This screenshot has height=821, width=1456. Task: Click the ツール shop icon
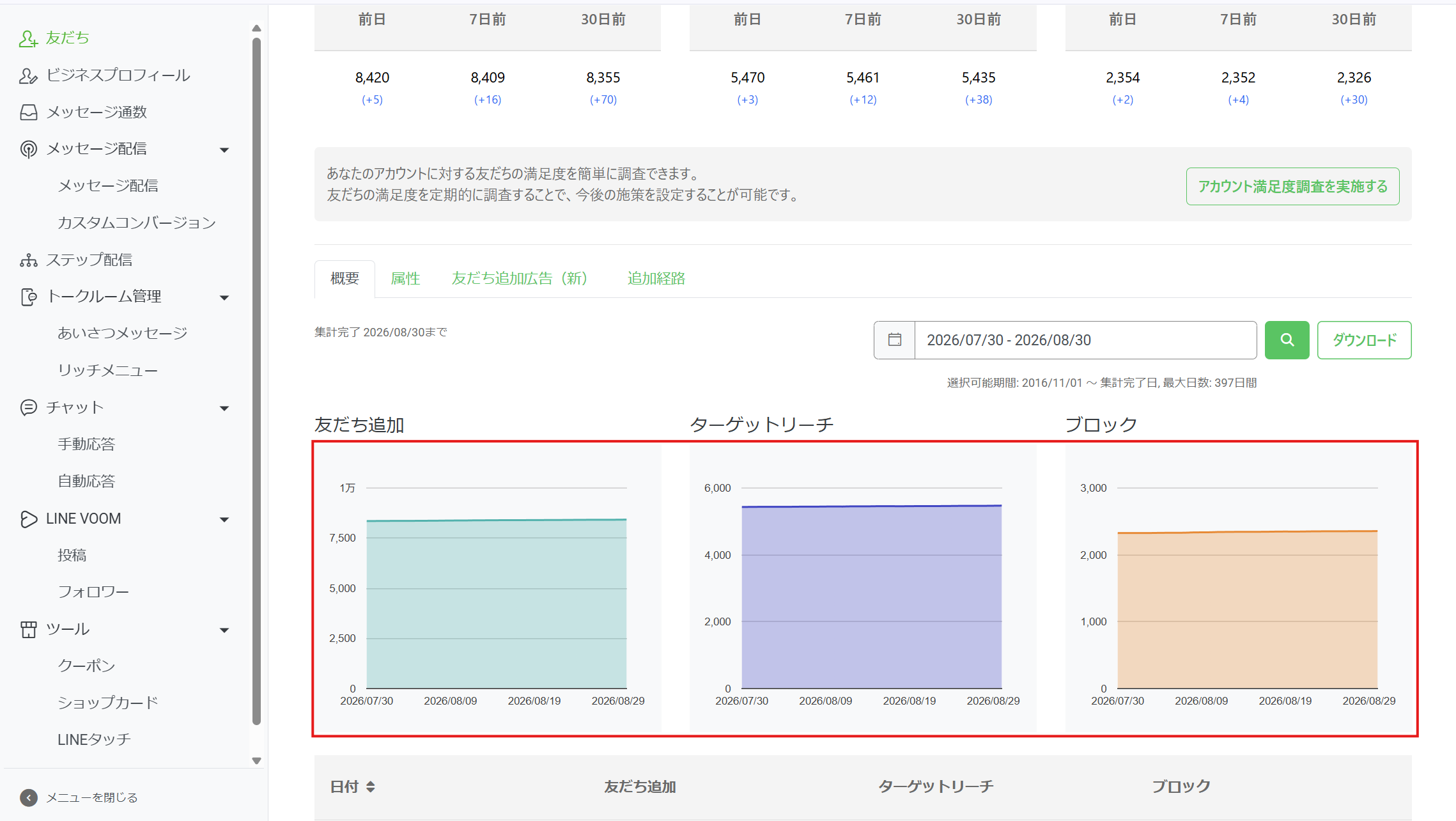point(28,629)
